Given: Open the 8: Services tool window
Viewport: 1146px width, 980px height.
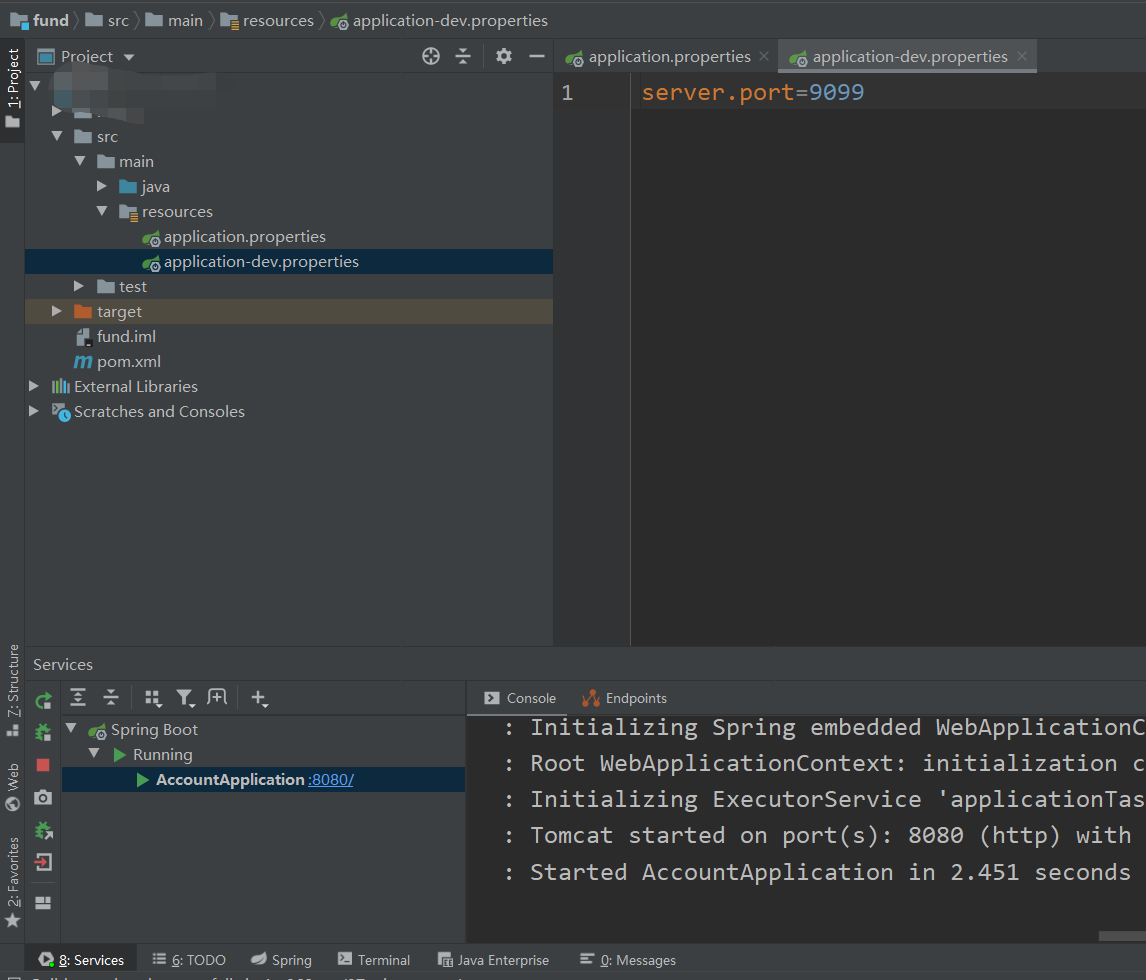Looking at the screenshot, I should coord(81,960).
